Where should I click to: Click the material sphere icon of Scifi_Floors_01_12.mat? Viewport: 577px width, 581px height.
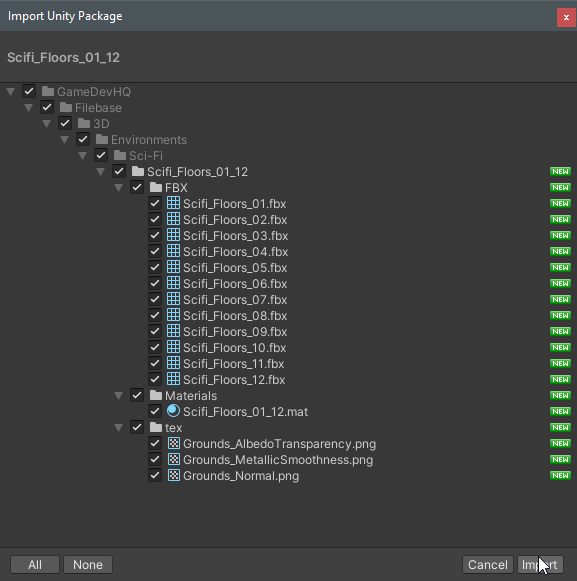pyautogui.click(x=173, y=411)
